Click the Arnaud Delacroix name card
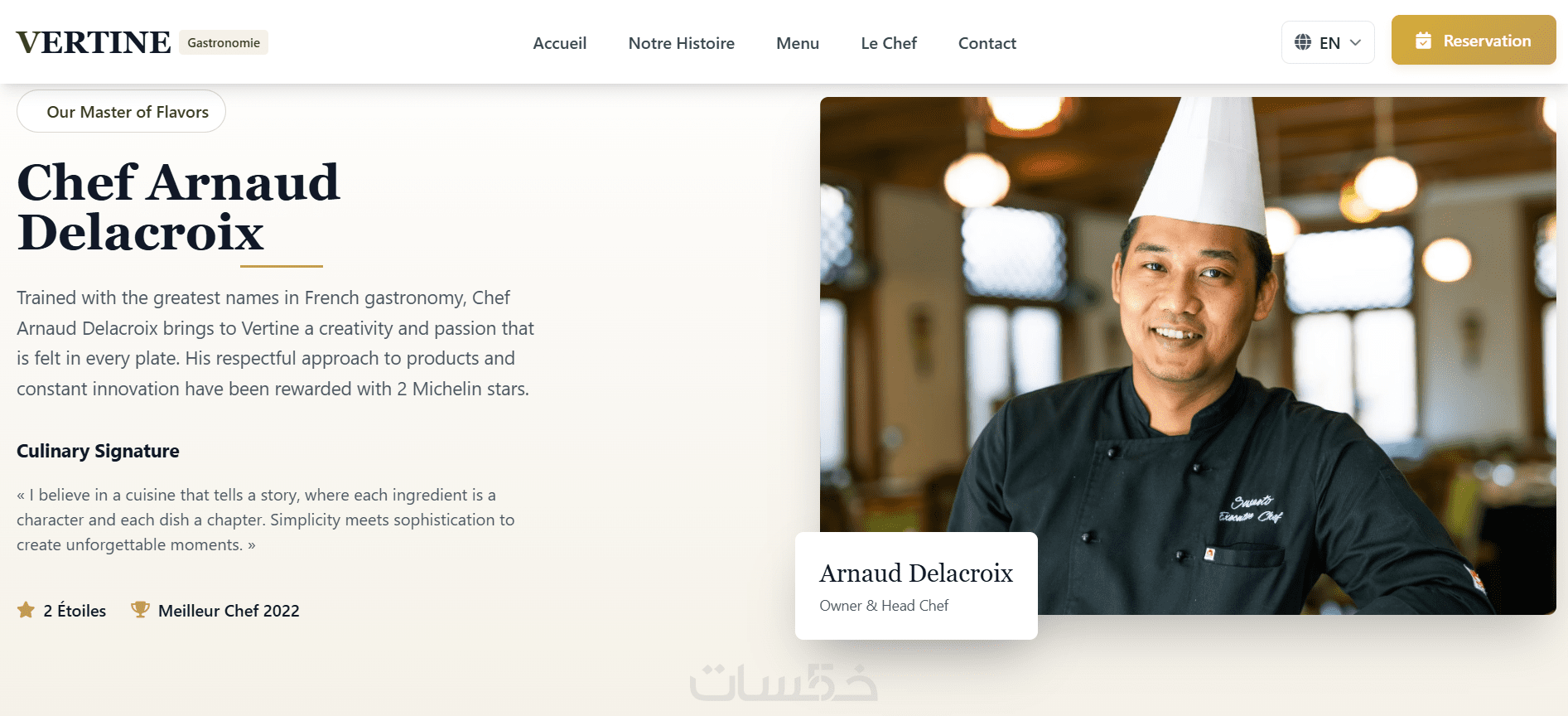Screen dimensions: 1568x716 click(x=916, y=586)
